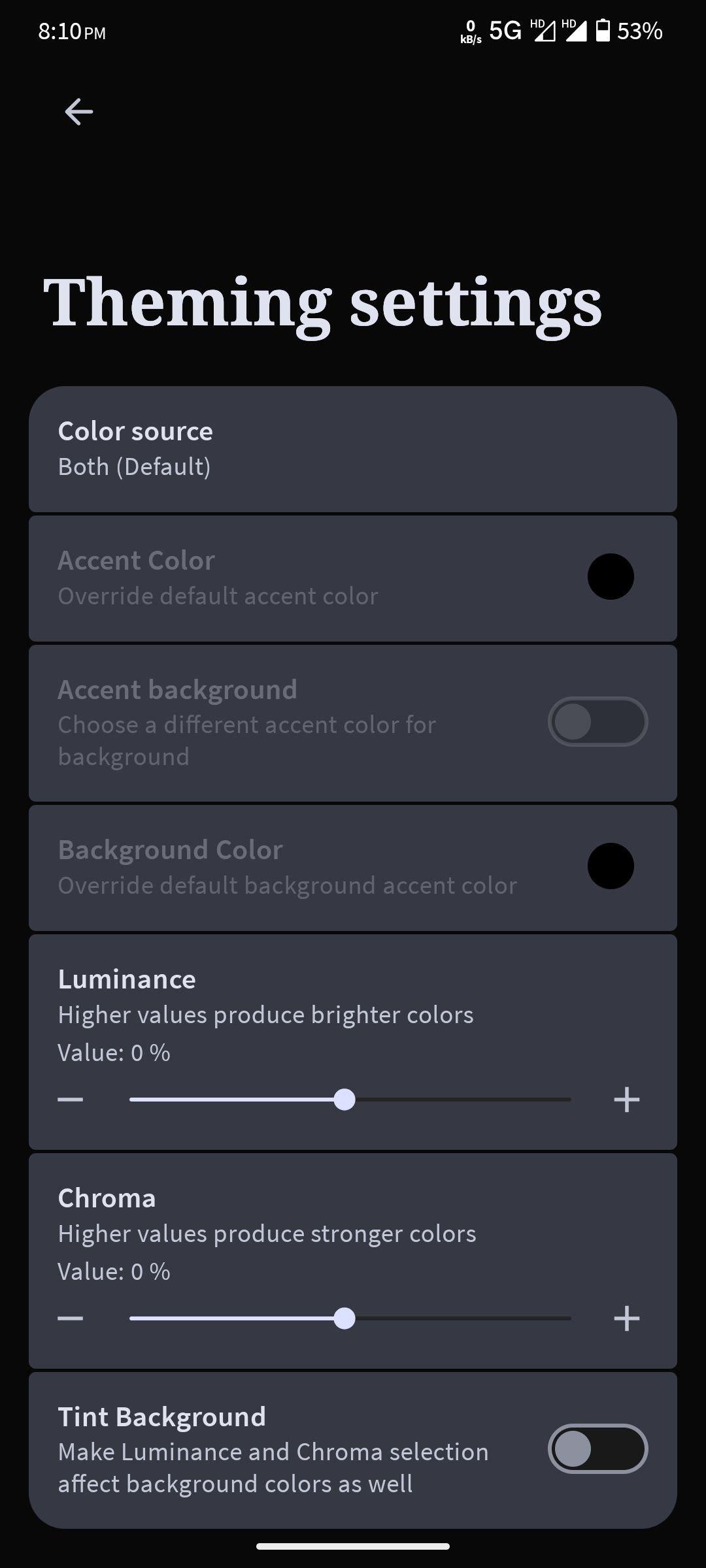Enable the Tint Background switch
The width and height of the screenshot is (706, 1568).
tap(597, 1449)
